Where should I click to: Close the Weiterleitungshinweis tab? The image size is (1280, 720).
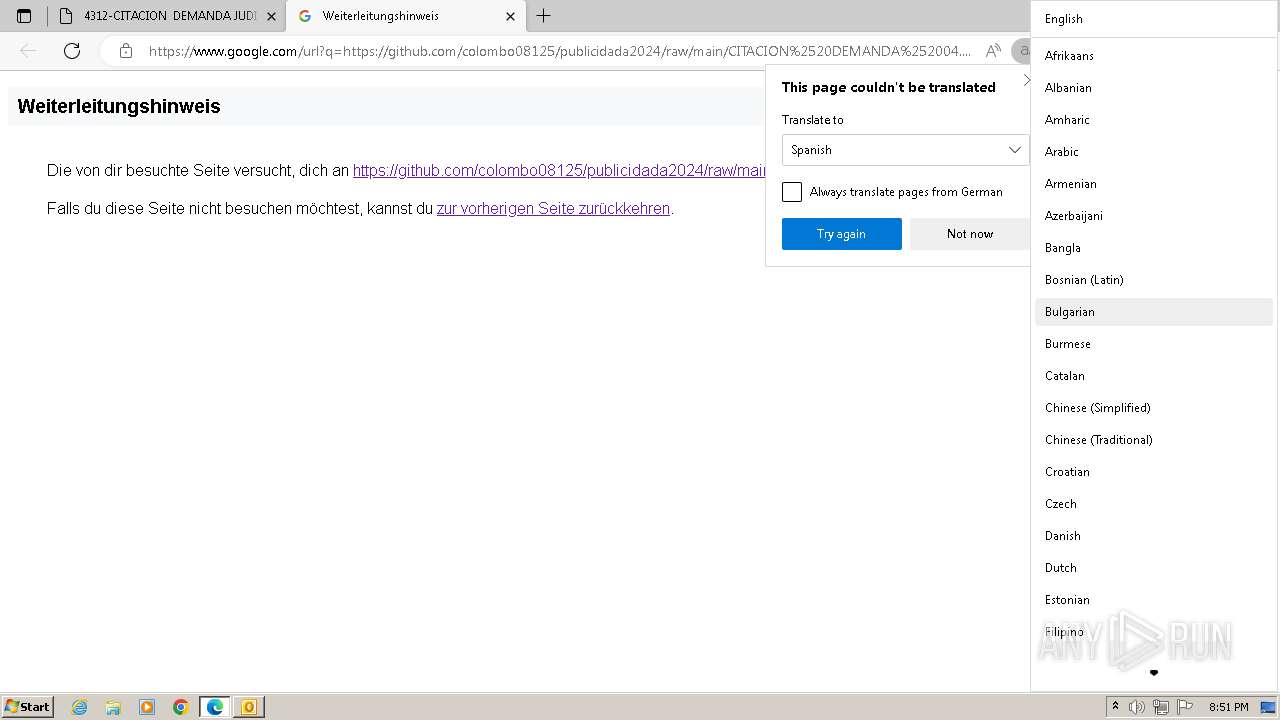click(x=510, y=16)
